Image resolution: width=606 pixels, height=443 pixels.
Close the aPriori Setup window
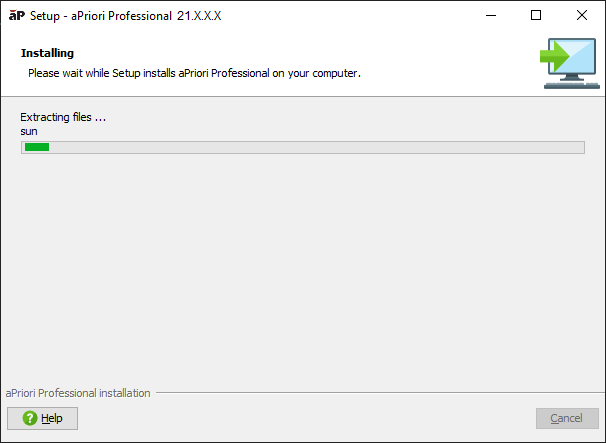pyautogui.click(x=582, y=15)
